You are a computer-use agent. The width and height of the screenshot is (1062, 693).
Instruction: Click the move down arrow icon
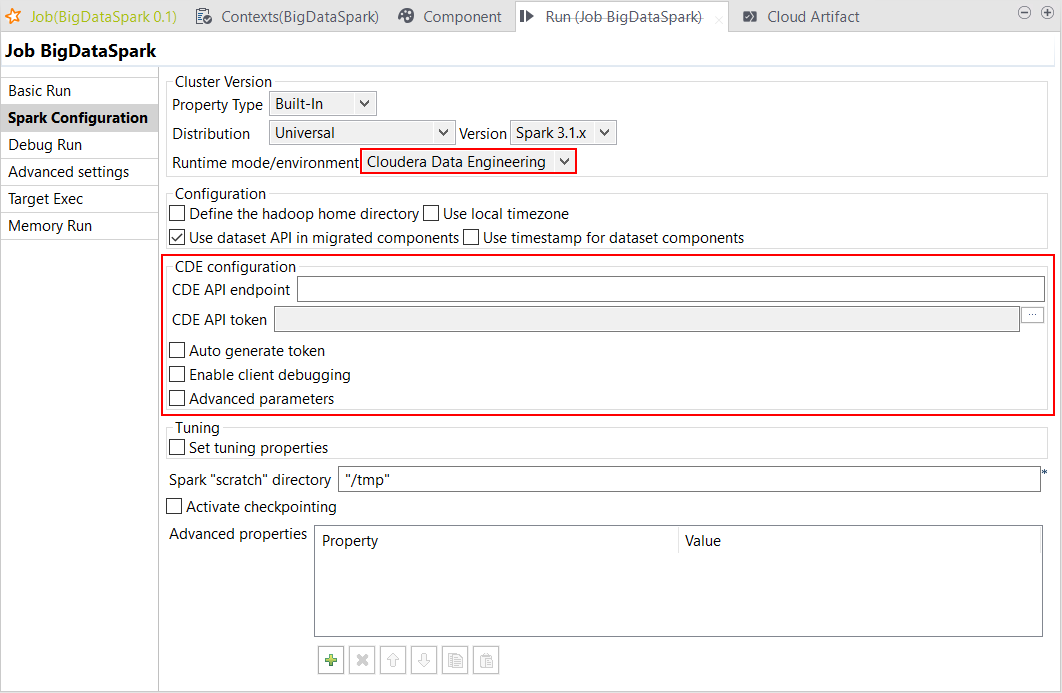424,660
